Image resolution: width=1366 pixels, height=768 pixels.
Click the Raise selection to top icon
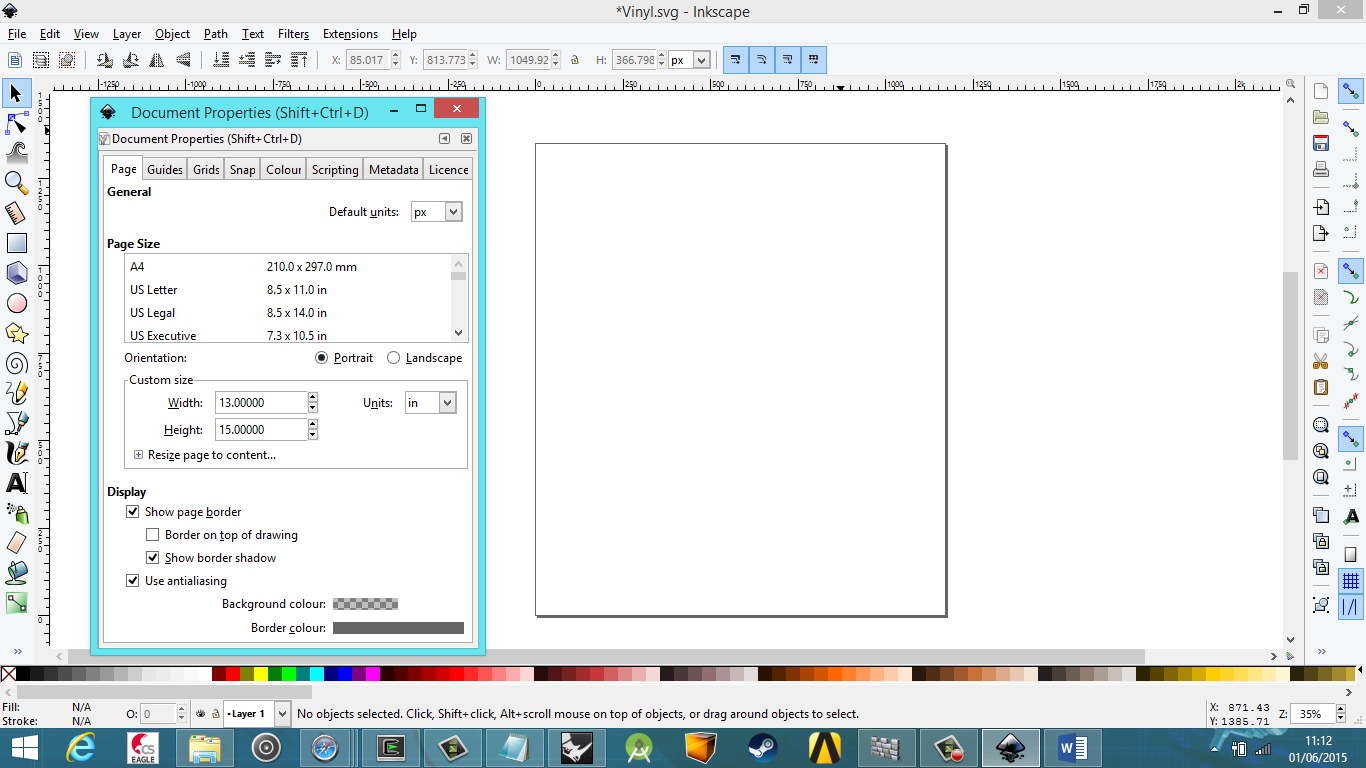[x=299, y=60]
